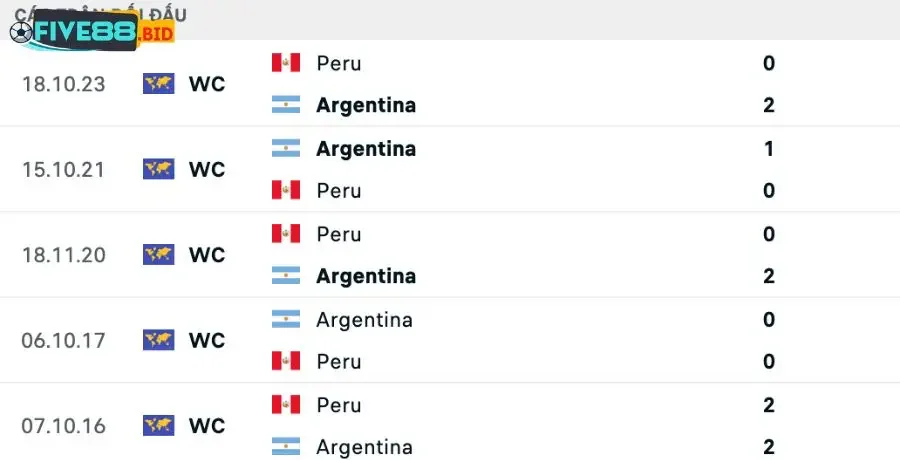The image size is (900, 460).
Task: Select bold Argentina in the 18.11.20 match
Action: pyautogui.click(x=365, y=276)
